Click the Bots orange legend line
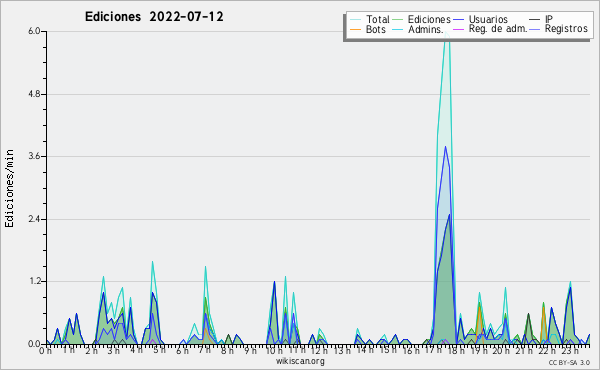This screenshot has height=370, width=600. [355, 29]
